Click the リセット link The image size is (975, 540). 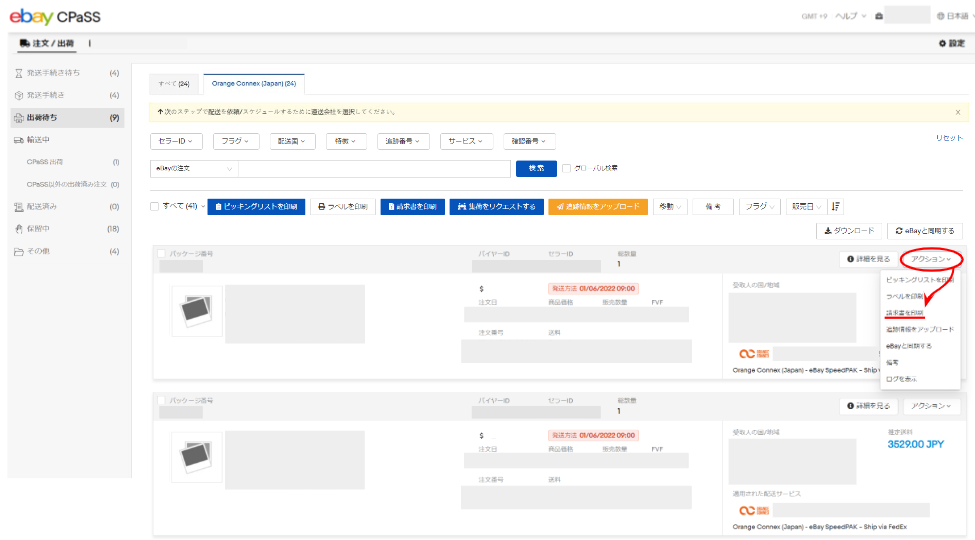point(949,138)
